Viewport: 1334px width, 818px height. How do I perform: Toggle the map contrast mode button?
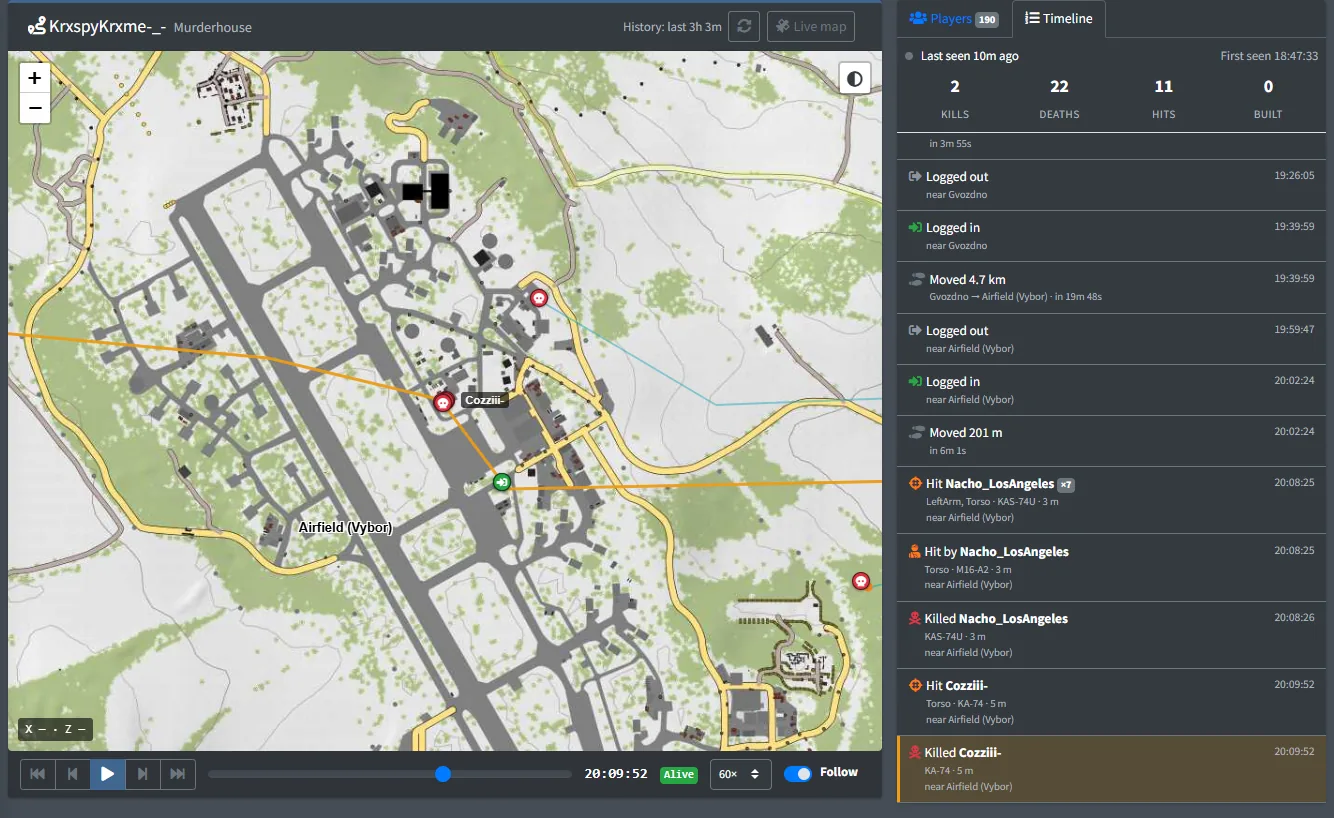click(x=855, y=78)
